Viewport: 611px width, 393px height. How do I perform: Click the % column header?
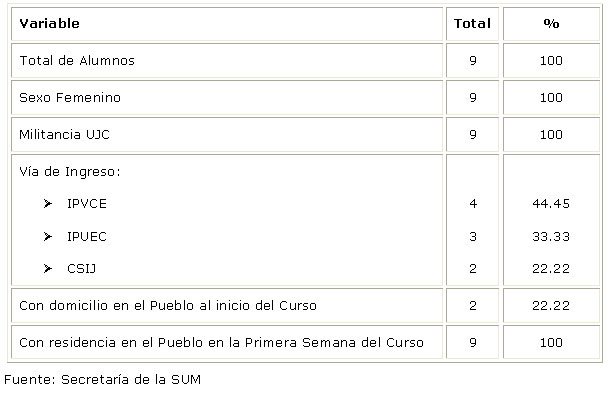point(551,23)
